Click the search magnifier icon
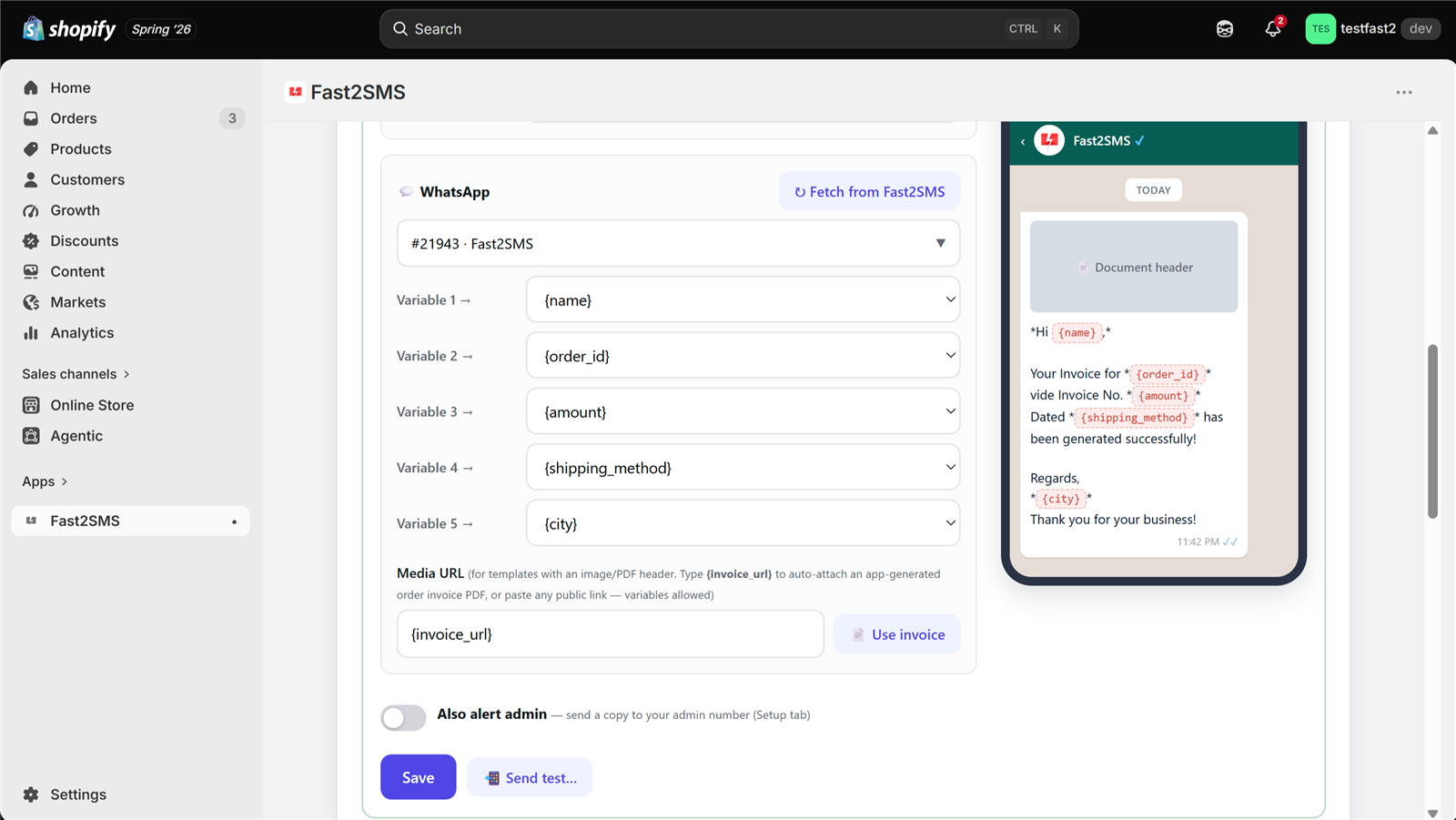Image resolution: width=1456 pixels, height=820 pixels. coord(400,29)
